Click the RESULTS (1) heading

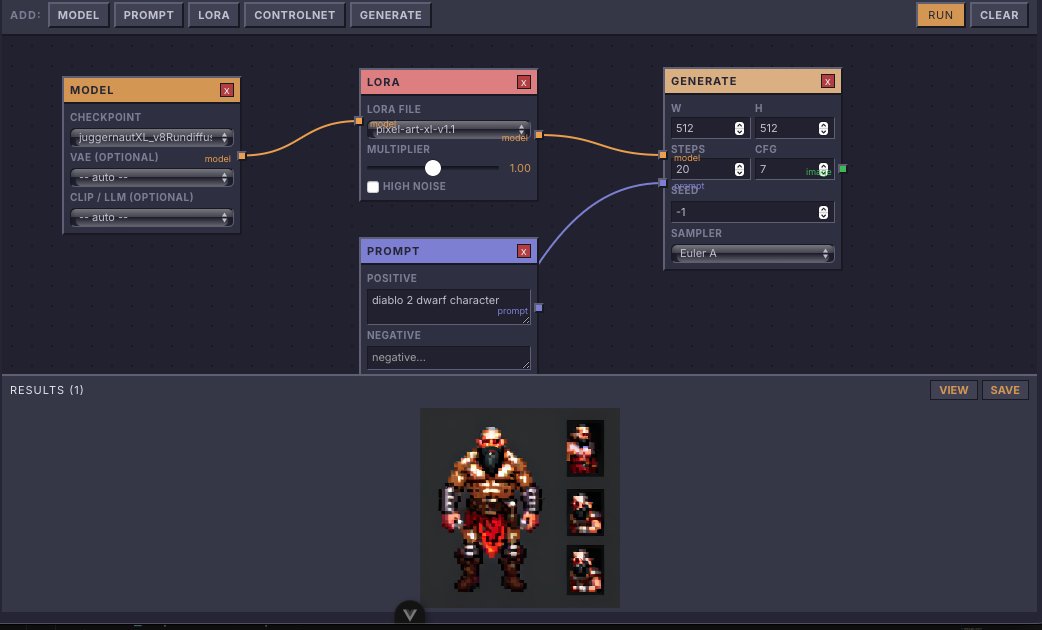47,390
